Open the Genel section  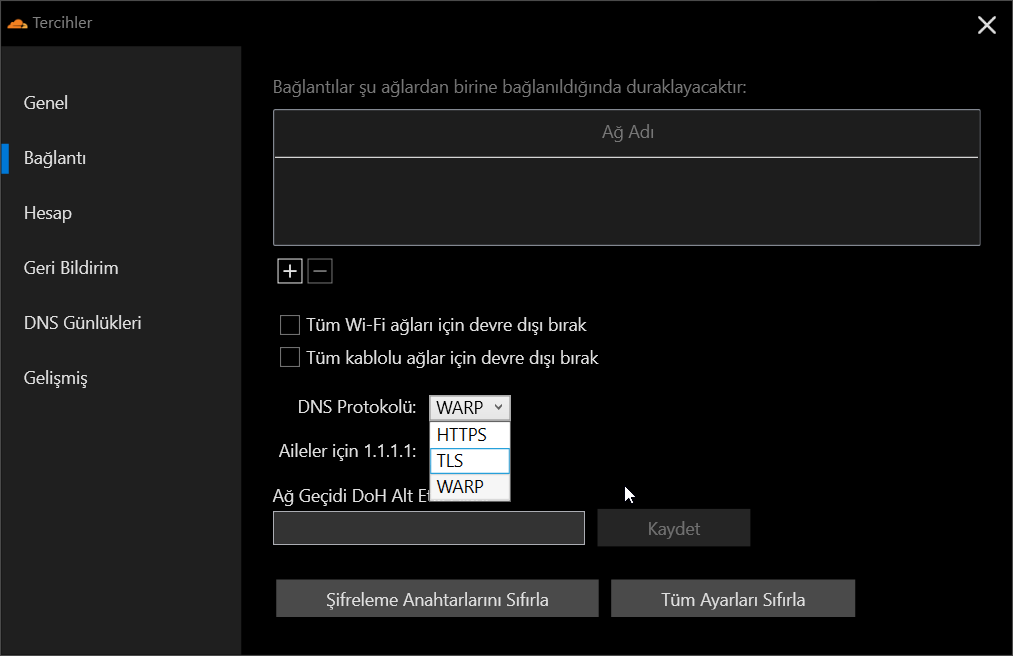pos(46,103)
